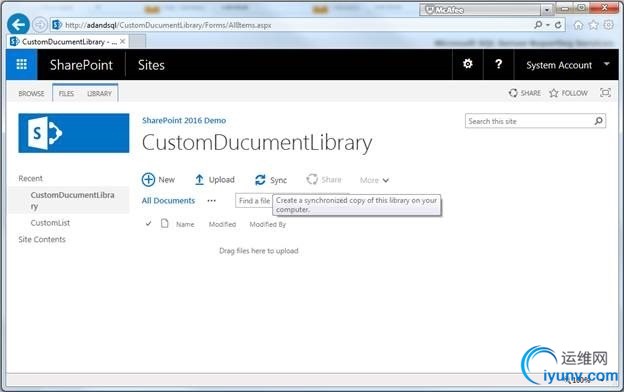This screenshot has width=624, height=392.
Task: Open the Sites link in the top bar
Action: [x=151, y=65]
